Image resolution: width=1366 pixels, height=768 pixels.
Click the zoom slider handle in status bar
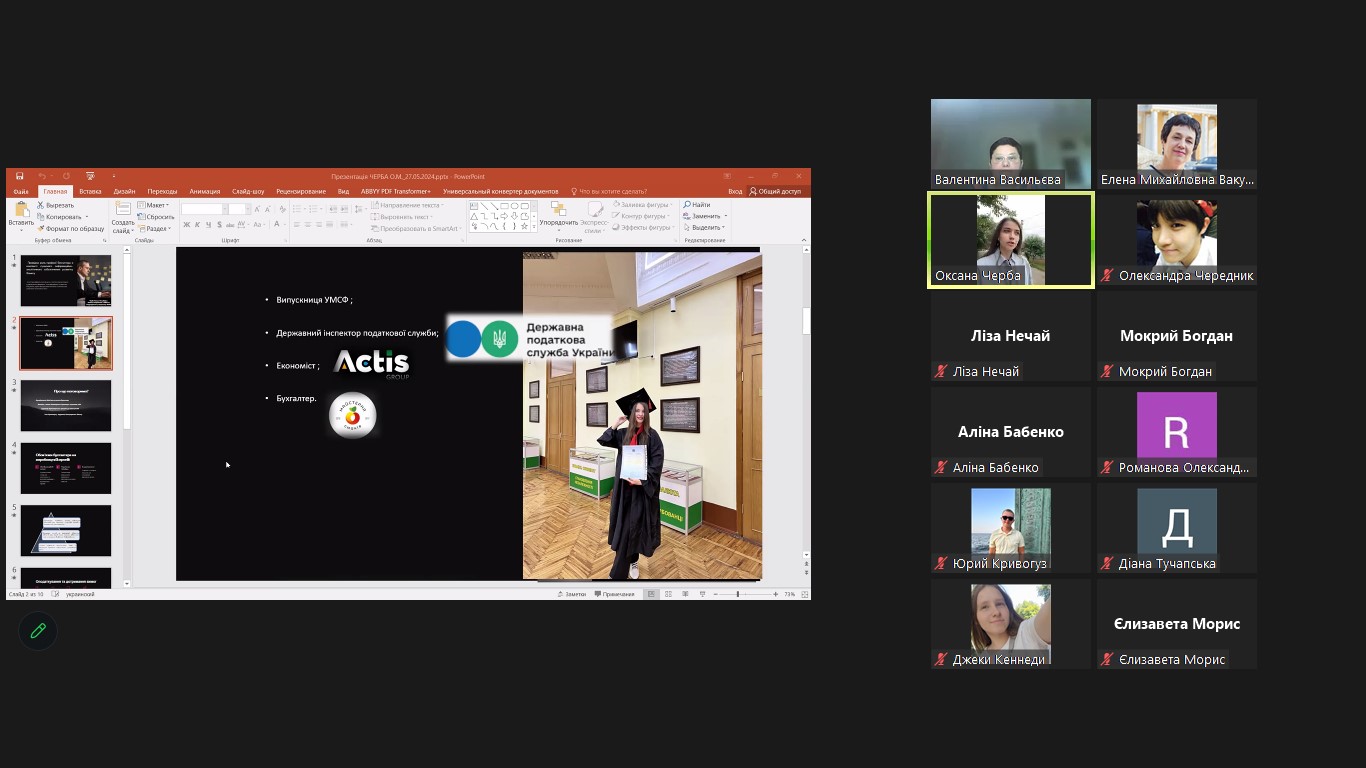(x=738, y=594)
